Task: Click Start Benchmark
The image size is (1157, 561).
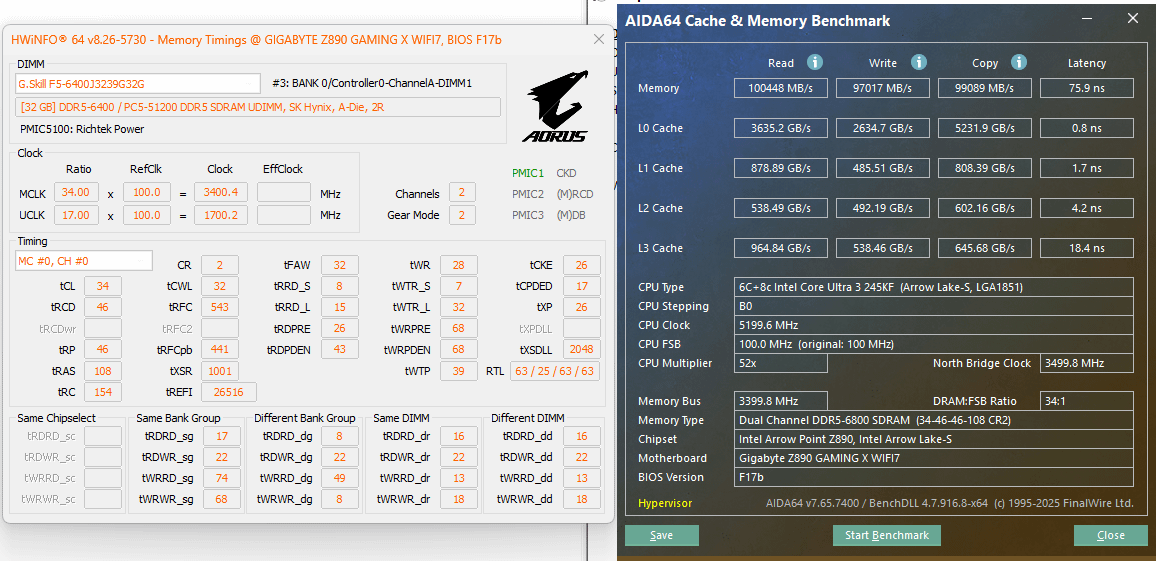Action: 887,535
